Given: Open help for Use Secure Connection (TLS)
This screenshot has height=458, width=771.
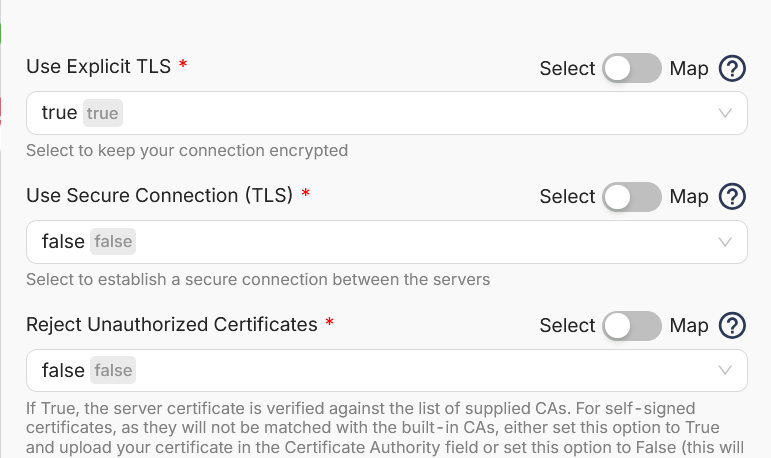Looking at the screenshot, I should point(732,197).
